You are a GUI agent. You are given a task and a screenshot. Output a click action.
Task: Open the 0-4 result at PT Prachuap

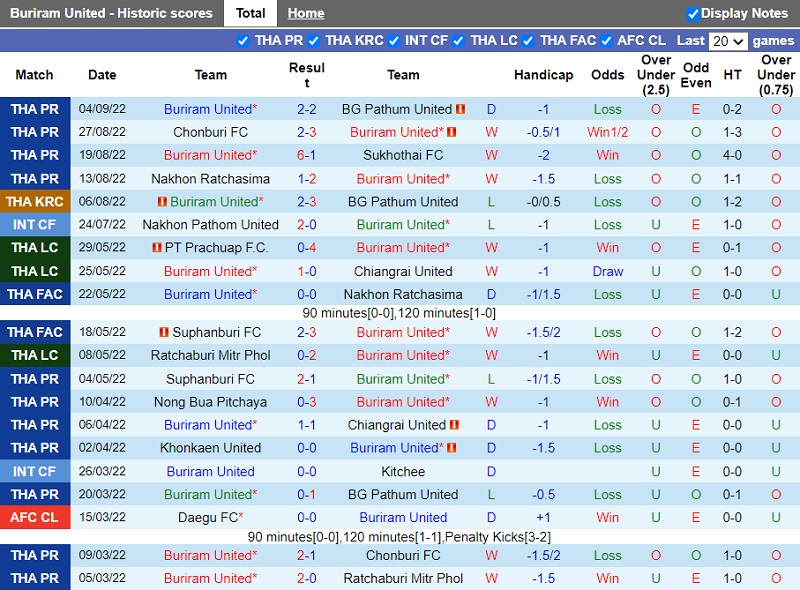(307, 248)
